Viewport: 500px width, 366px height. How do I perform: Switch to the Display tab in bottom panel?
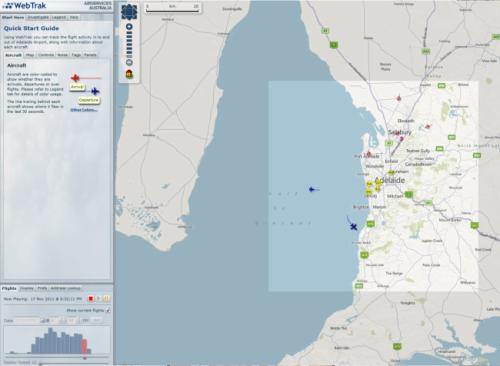pyautogui.click(x=27, y=288)
